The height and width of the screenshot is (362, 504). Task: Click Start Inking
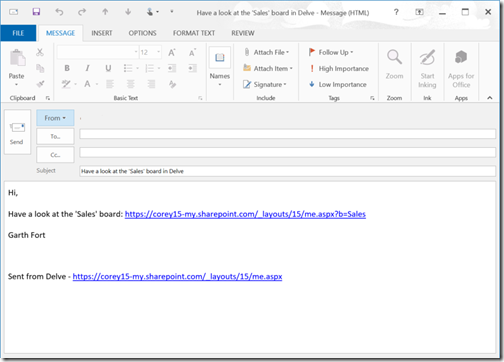427,68
